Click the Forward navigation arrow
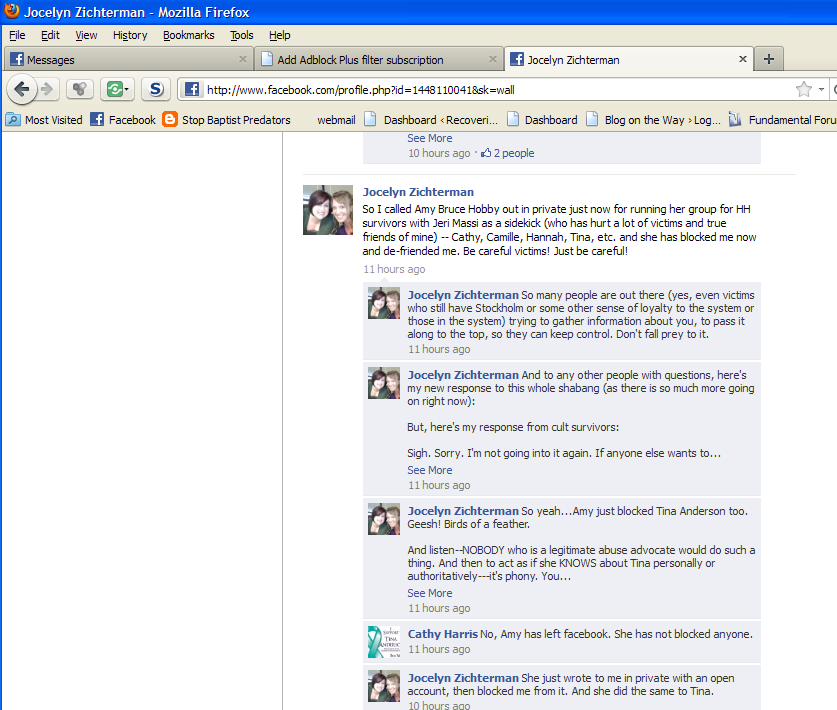This screenshot has height=710, width=837. [x=48, y=89]
